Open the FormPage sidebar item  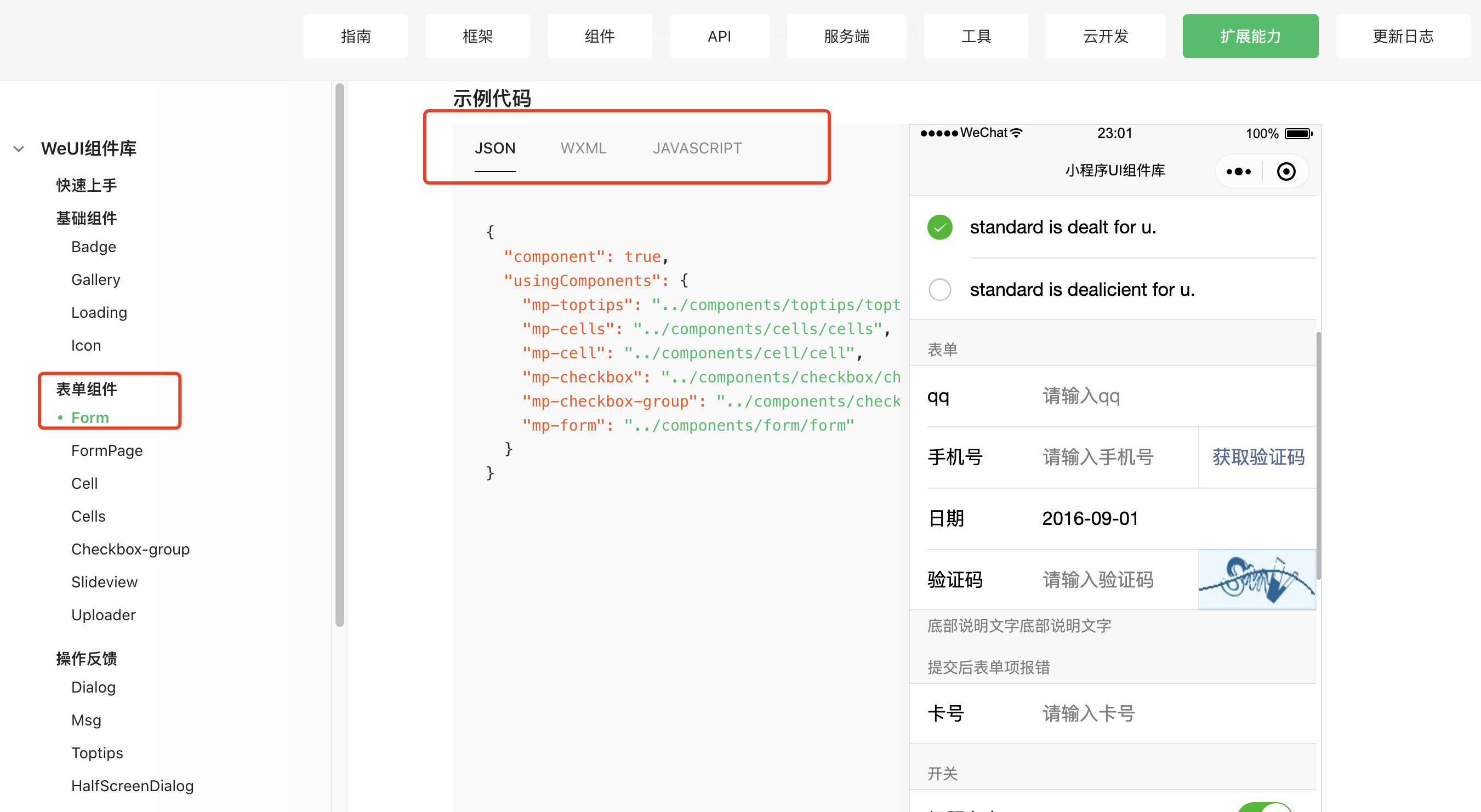(x=106, y=450)
